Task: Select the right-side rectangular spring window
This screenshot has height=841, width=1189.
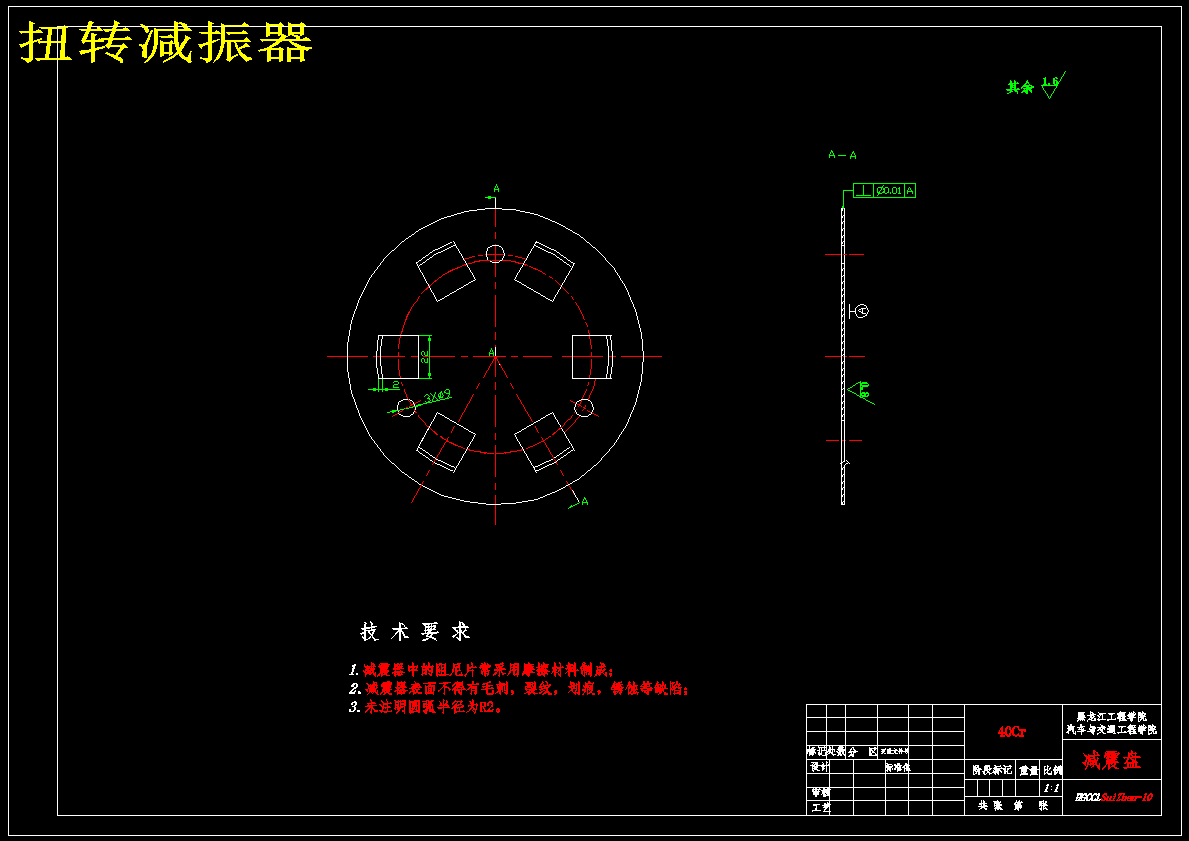Action: tap(591, 356)
